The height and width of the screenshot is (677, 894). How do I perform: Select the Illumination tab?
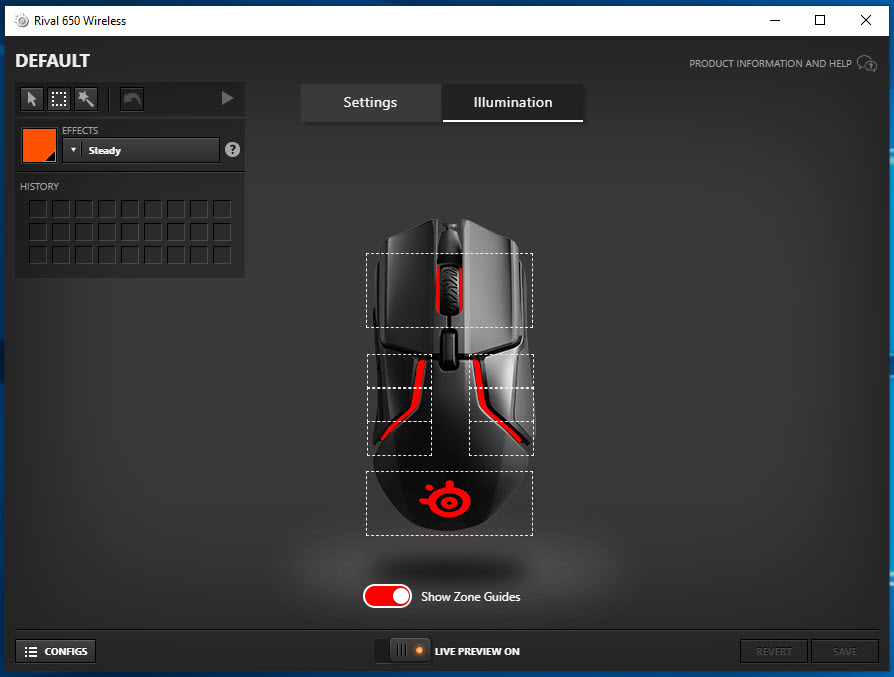click(513, 103)
